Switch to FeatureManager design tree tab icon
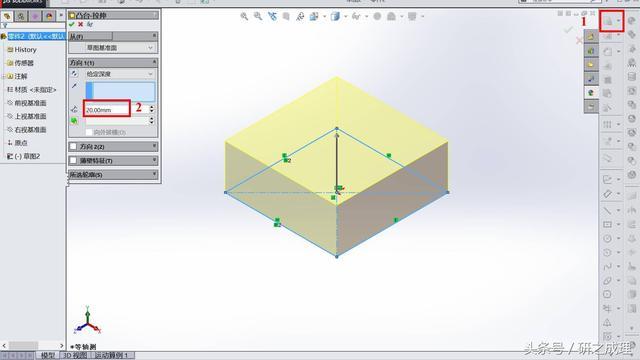 pos(7,16)
